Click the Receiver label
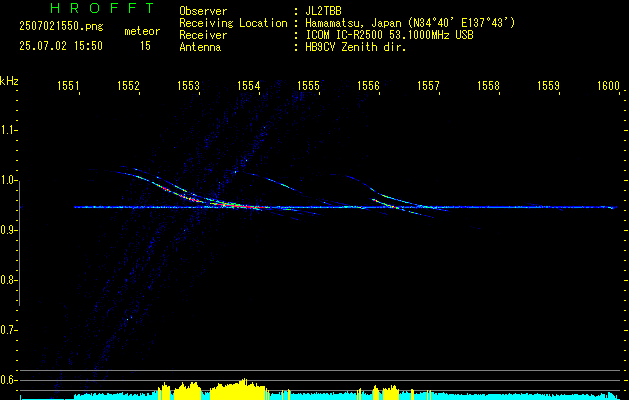The width and height of the screenshot is (629, 400). click(203, 35)
